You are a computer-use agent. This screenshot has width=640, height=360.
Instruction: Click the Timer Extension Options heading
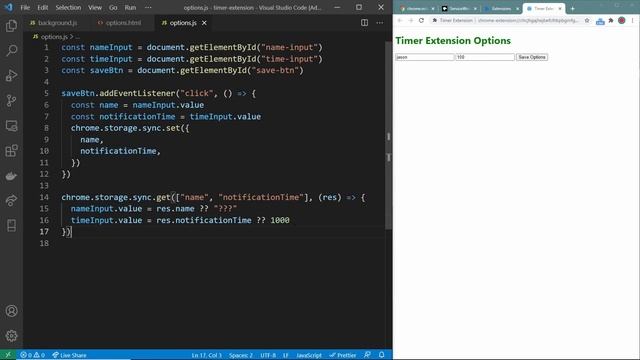pos(453,41)
